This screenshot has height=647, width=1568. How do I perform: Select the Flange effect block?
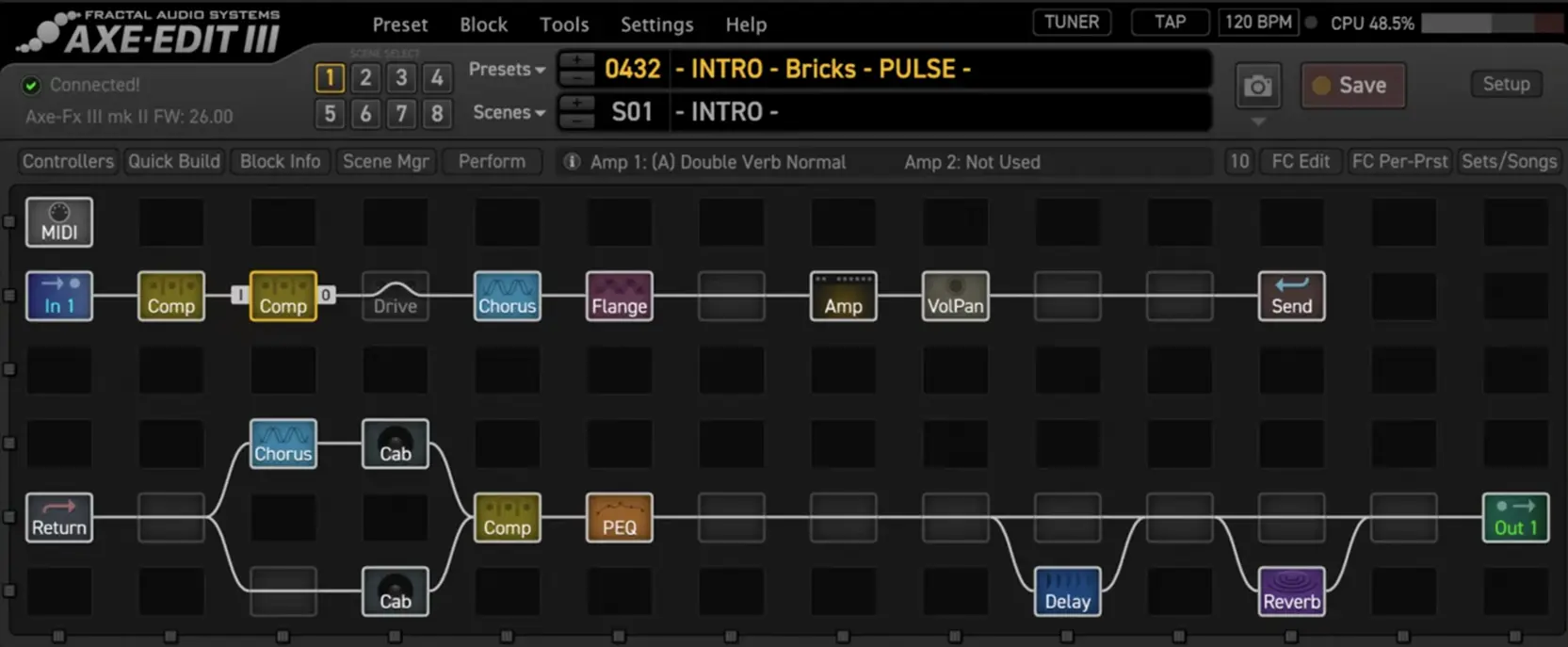(619, 296)
